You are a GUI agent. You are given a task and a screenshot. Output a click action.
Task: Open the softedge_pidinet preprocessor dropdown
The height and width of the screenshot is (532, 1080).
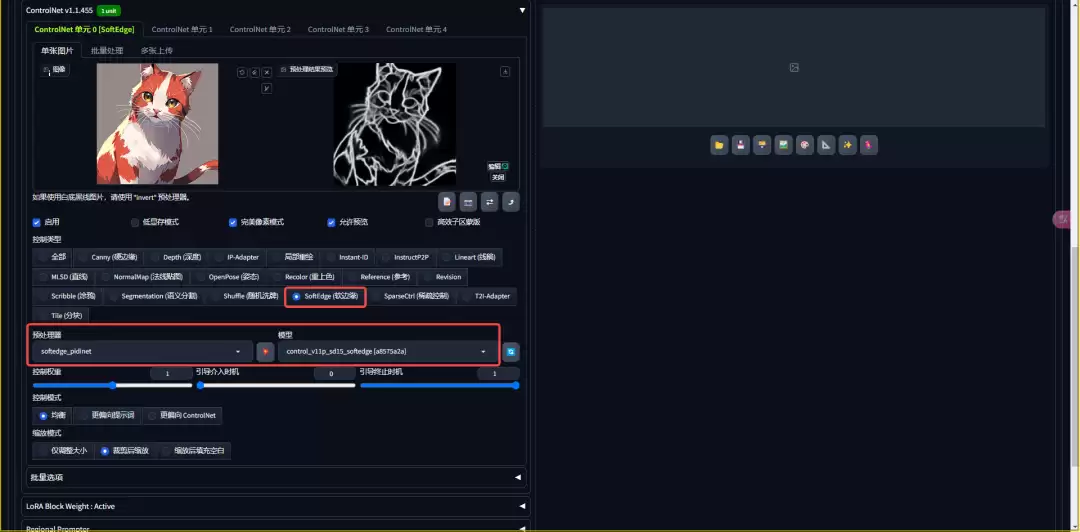[x=143, y=351]
